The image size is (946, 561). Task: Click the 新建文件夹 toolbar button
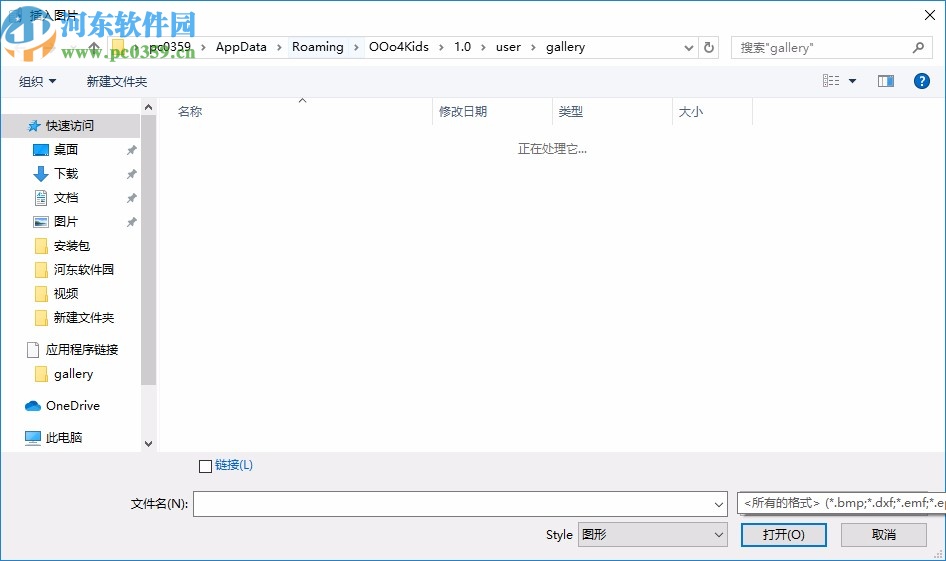[x=116, y=81]
